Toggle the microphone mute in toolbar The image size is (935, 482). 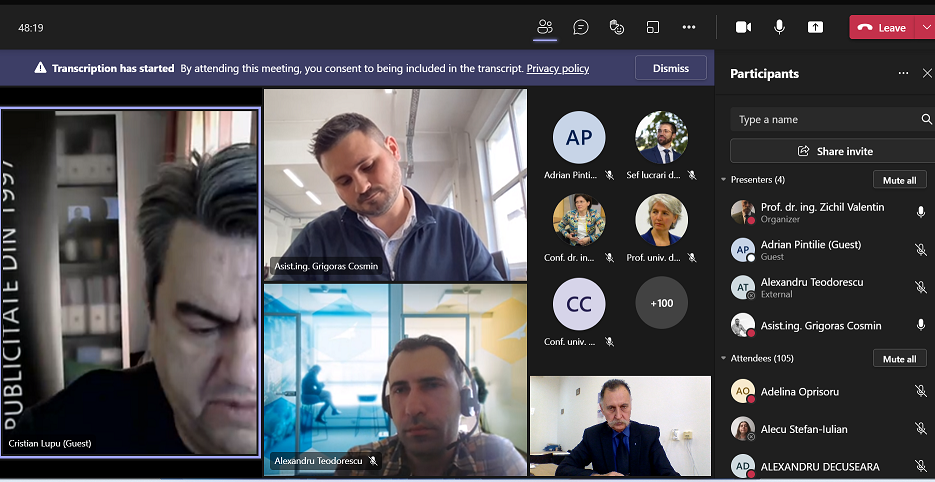(779, 27)
